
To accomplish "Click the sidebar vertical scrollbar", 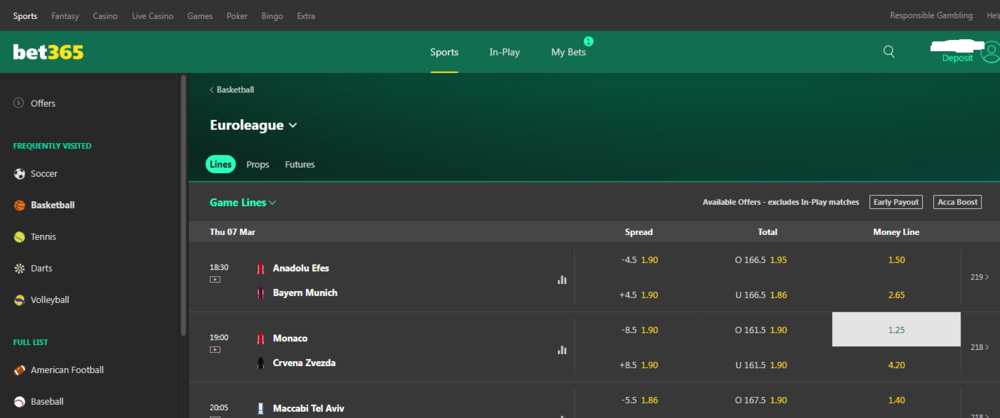I will pyautogui.click(x=184, y=205).
